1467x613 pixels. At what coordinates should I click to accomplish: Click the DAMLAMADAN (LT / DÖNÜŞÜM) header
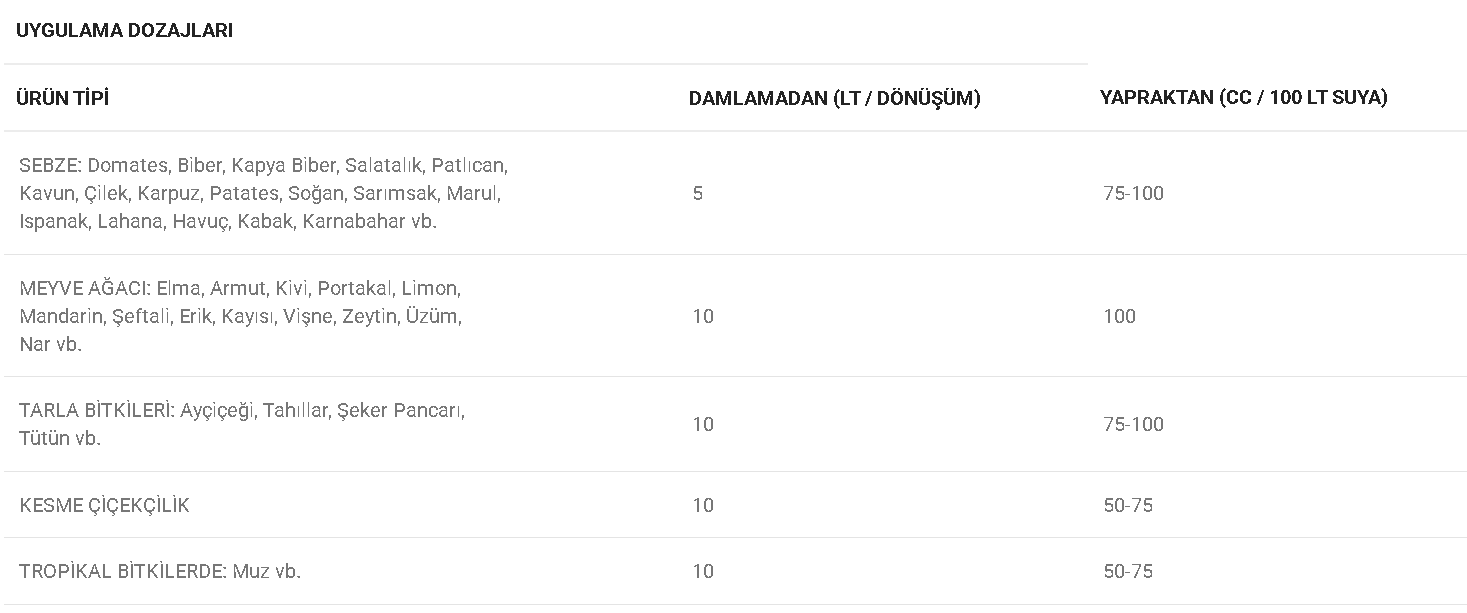(834, 98)
